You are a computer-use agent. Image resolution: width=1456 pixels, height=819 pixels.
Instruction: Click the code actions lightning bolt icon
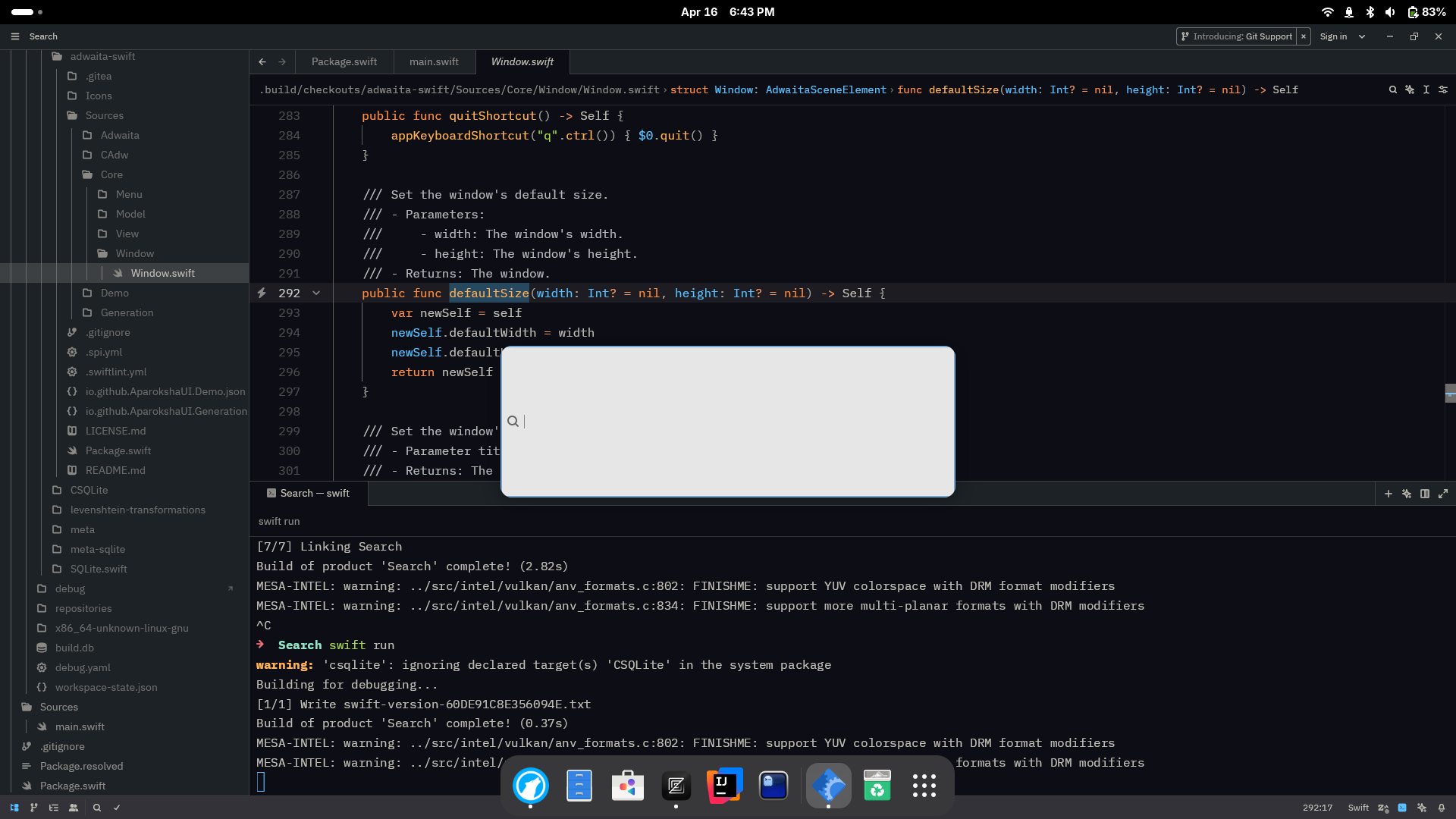click(262, 293)
